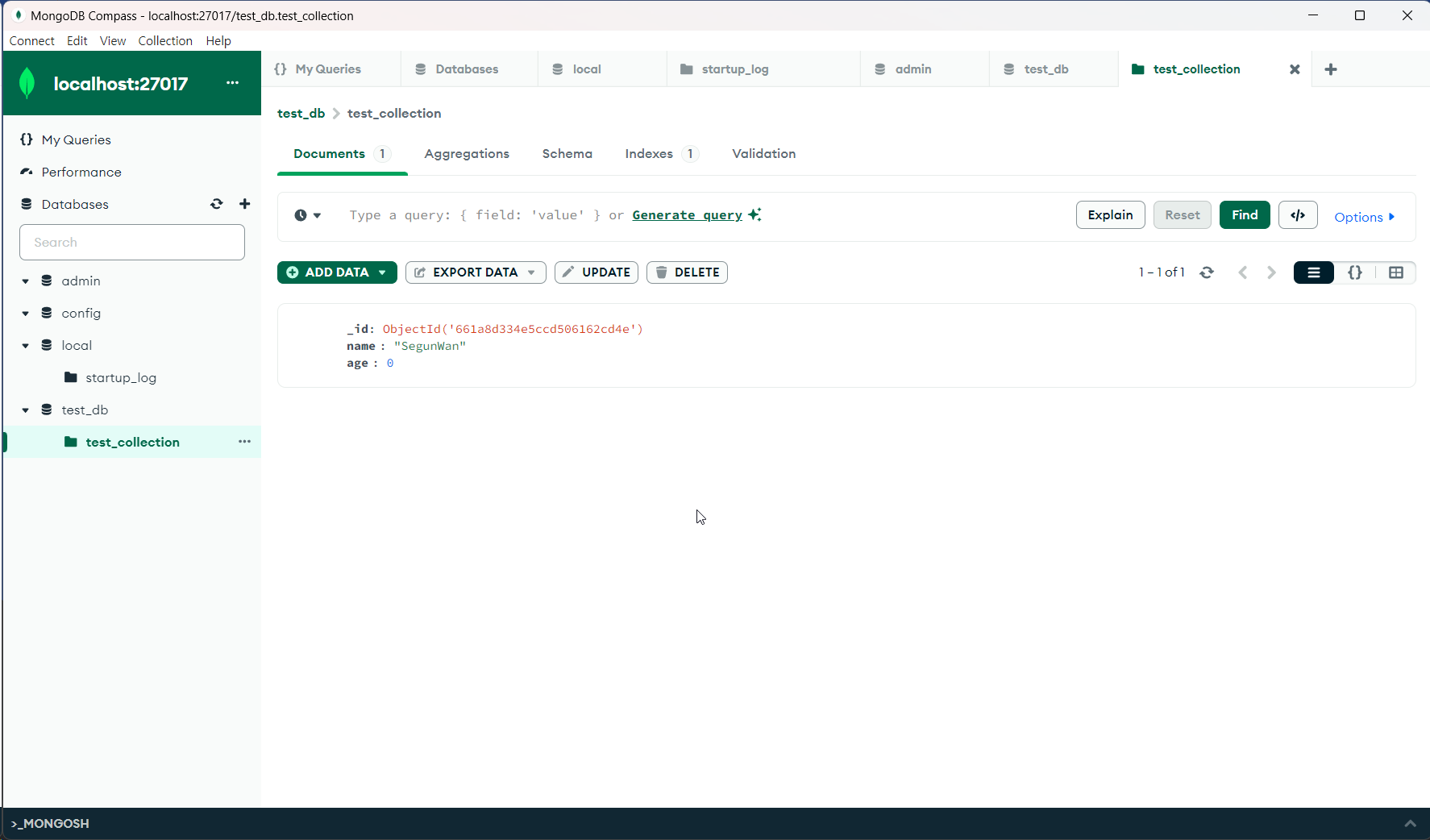Viewport: 1430px width, 840px height.
Task: Click the age value 0
Action: coord(390,364)
